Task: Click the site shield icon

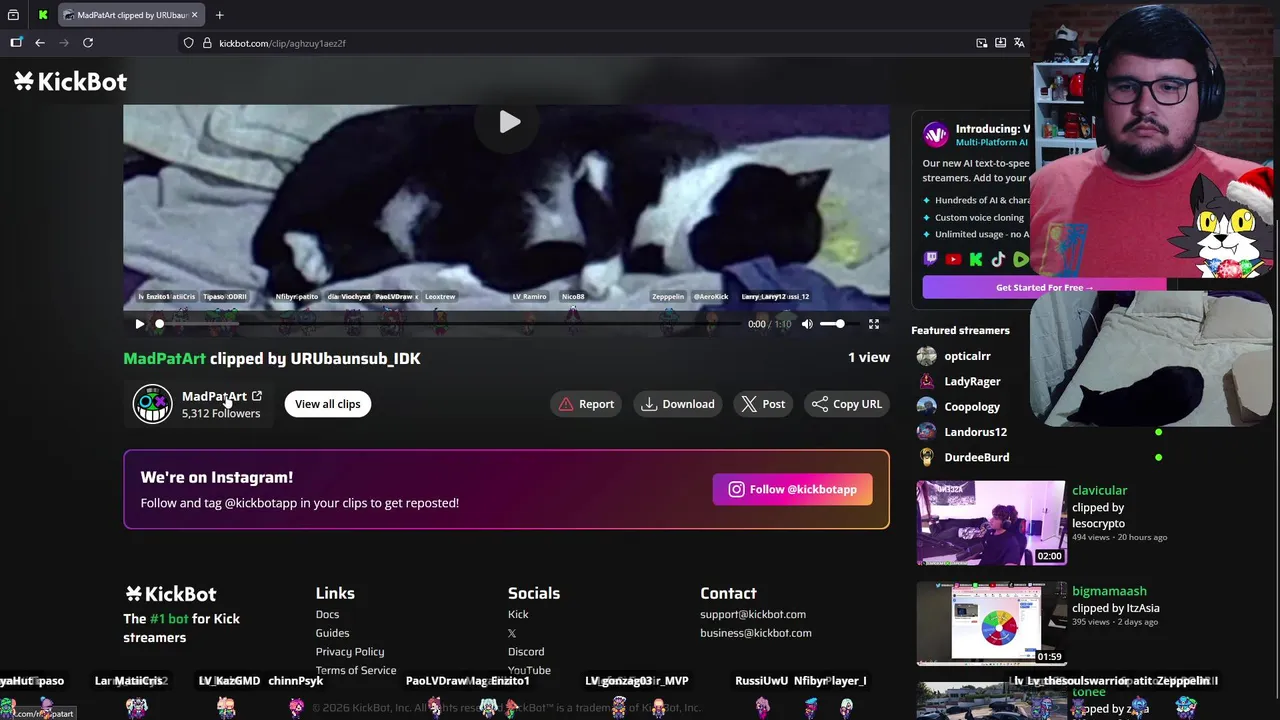Action: click(x=188, y=43)
